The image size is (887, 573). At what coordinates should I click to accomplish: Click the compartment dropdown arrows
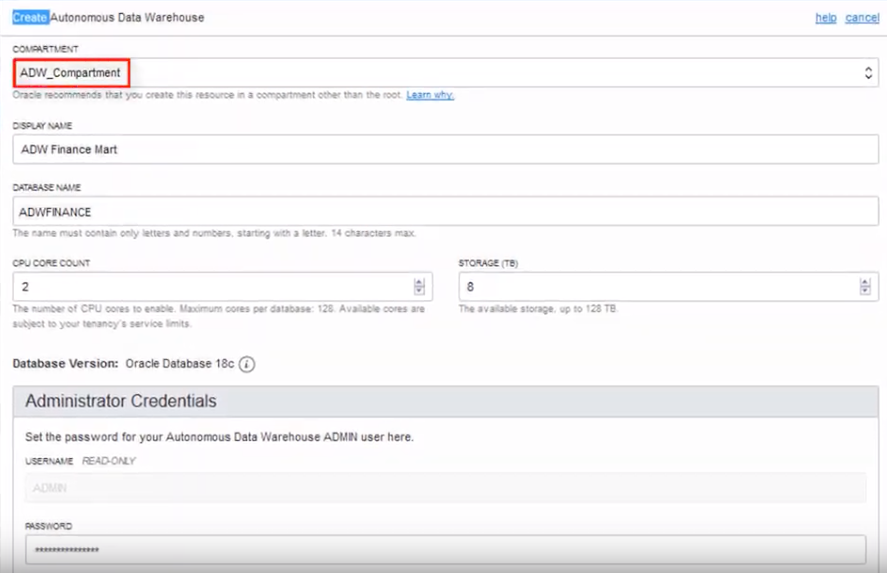click(x=868, y=72)
